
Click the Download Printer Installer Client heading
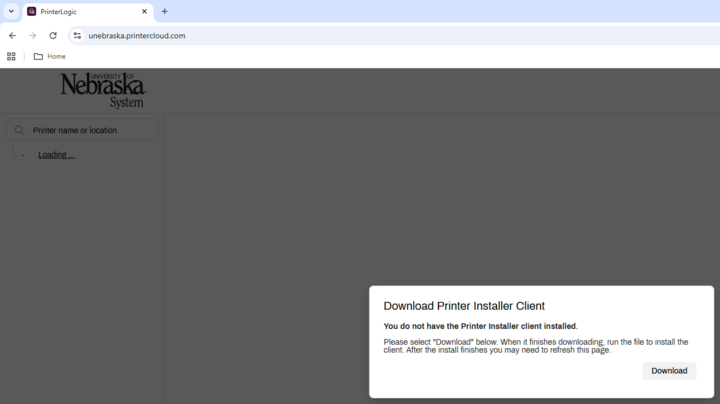point(464,306)
